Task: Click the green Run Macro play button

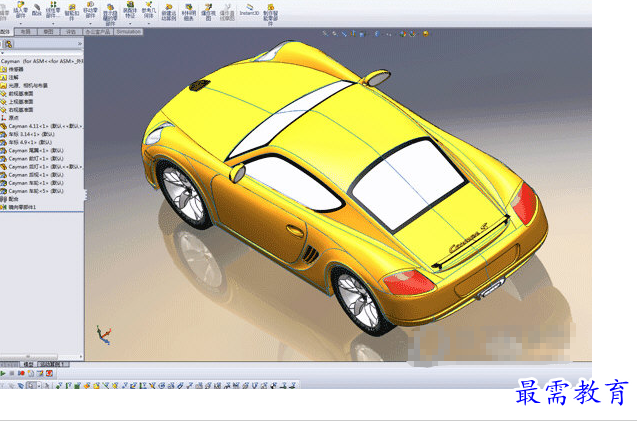Action: (3, 373)
